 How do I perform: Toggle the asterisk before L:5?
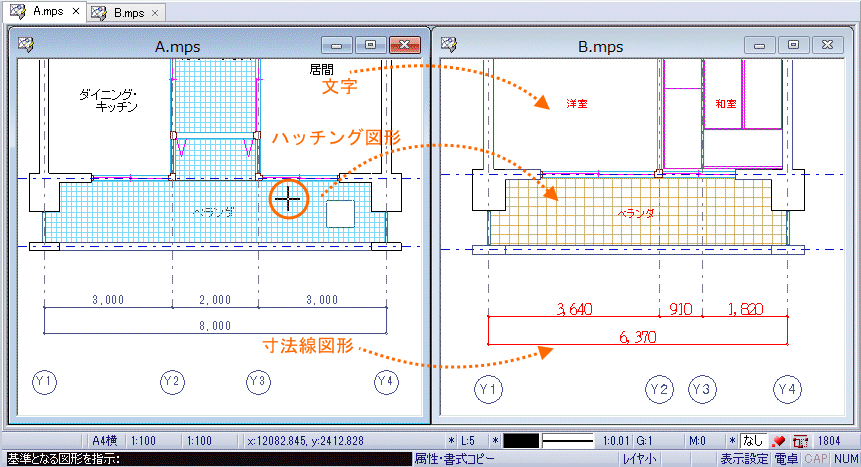451,441
